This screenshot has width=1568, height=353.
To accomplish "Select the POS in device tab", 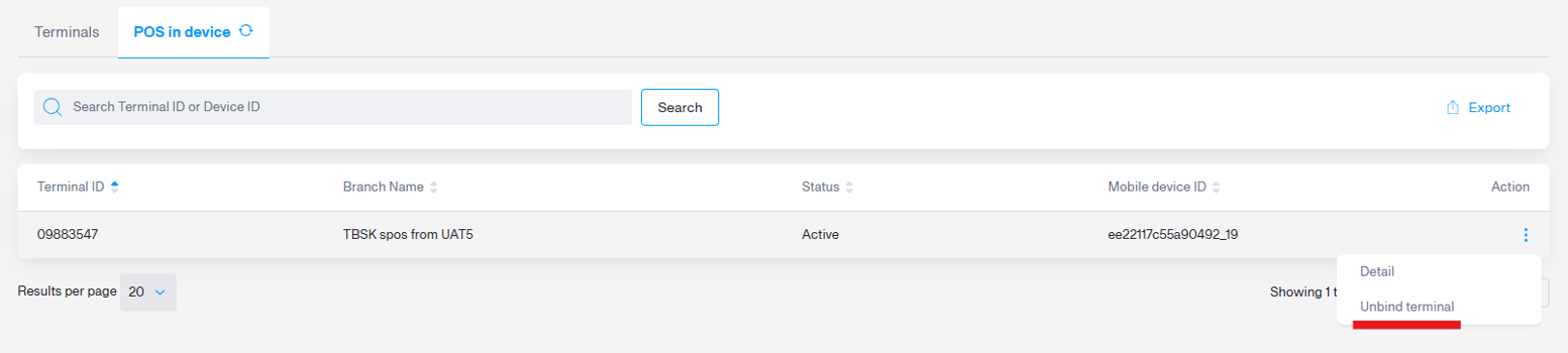I will [x=183, y=32].
